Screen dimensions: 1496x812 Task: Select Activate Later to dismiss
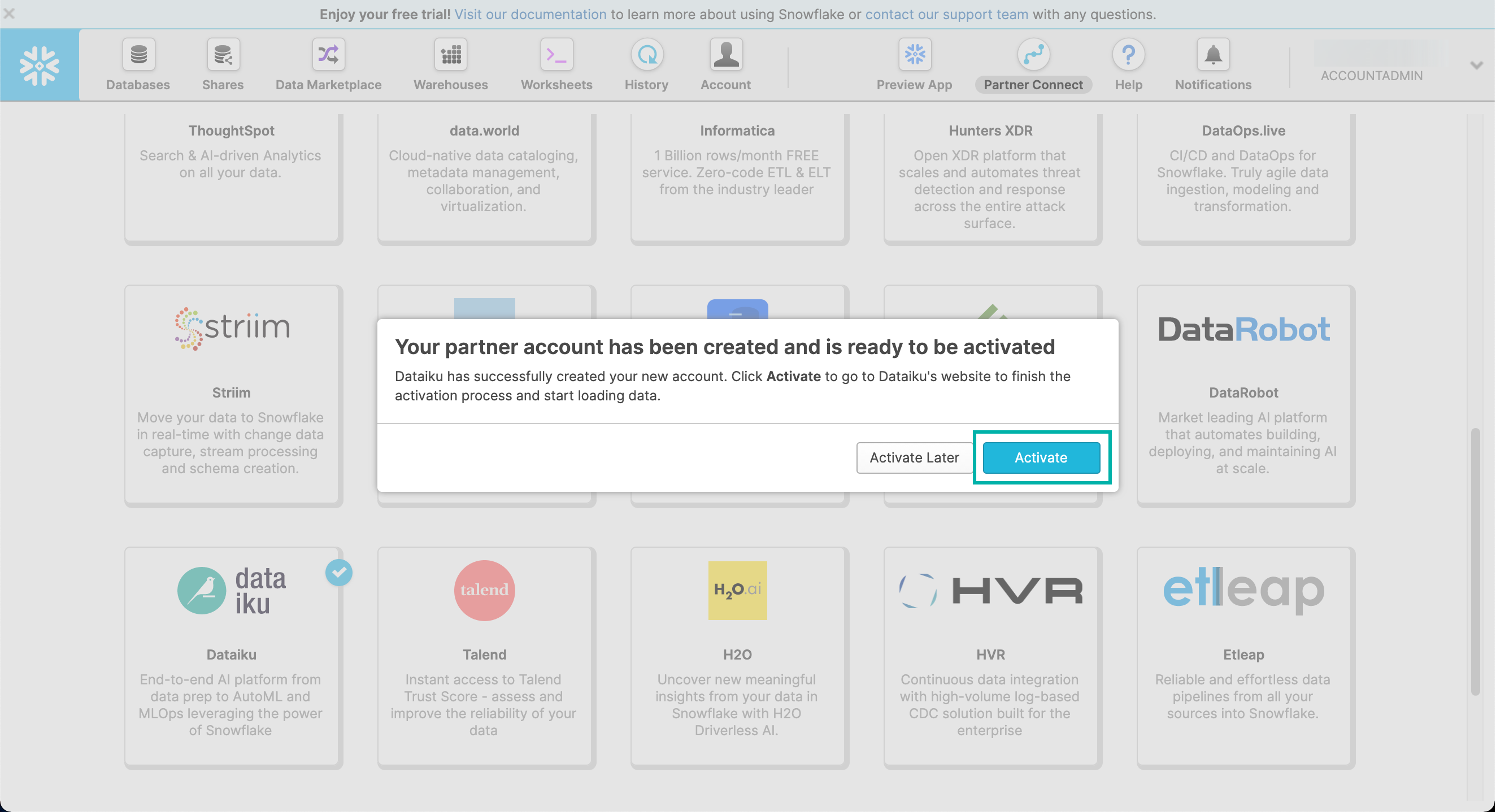913,458
